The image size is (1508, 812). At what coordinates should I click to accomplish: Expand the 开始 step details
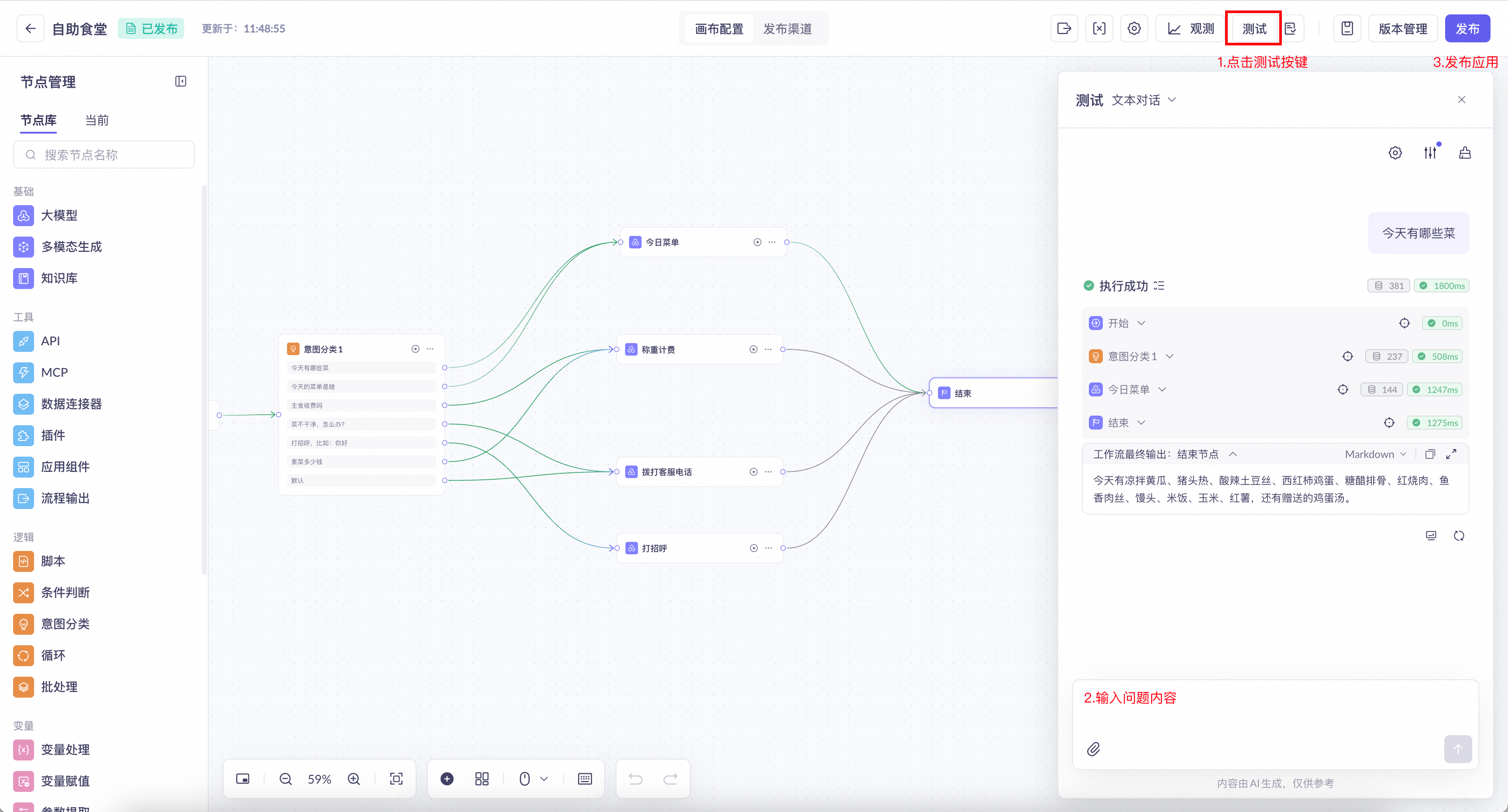click(x=1141, y=323)
